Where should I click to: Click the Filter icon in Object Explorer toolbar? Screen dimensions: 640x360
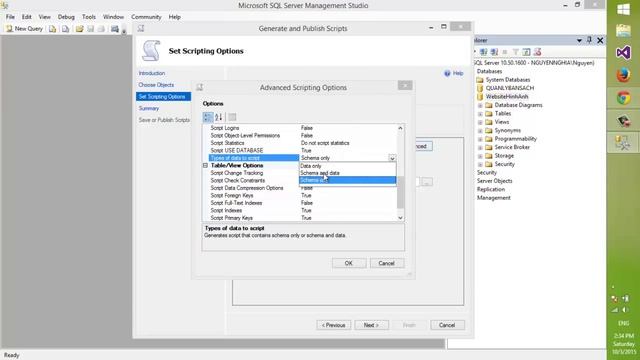pyautogui.click(x=516, y=52)
